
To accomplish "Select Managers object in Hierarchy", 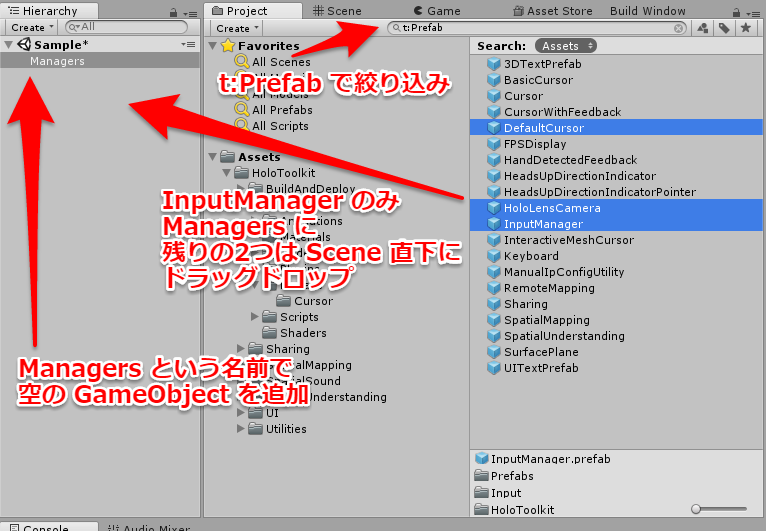I will [100, 61].
